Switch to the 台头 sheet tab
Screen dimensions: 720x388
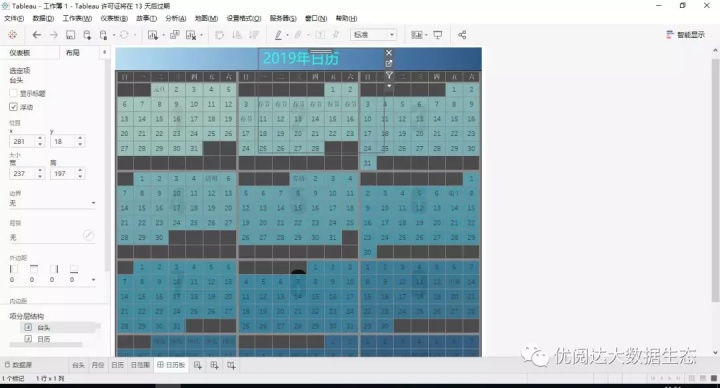point(78,365)
